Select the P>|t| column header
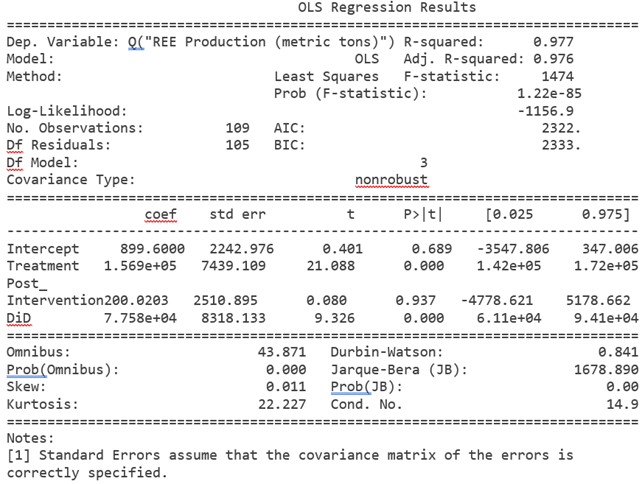Image resolution: width=642 pixels, height=484 pixels. pos(422,214)
